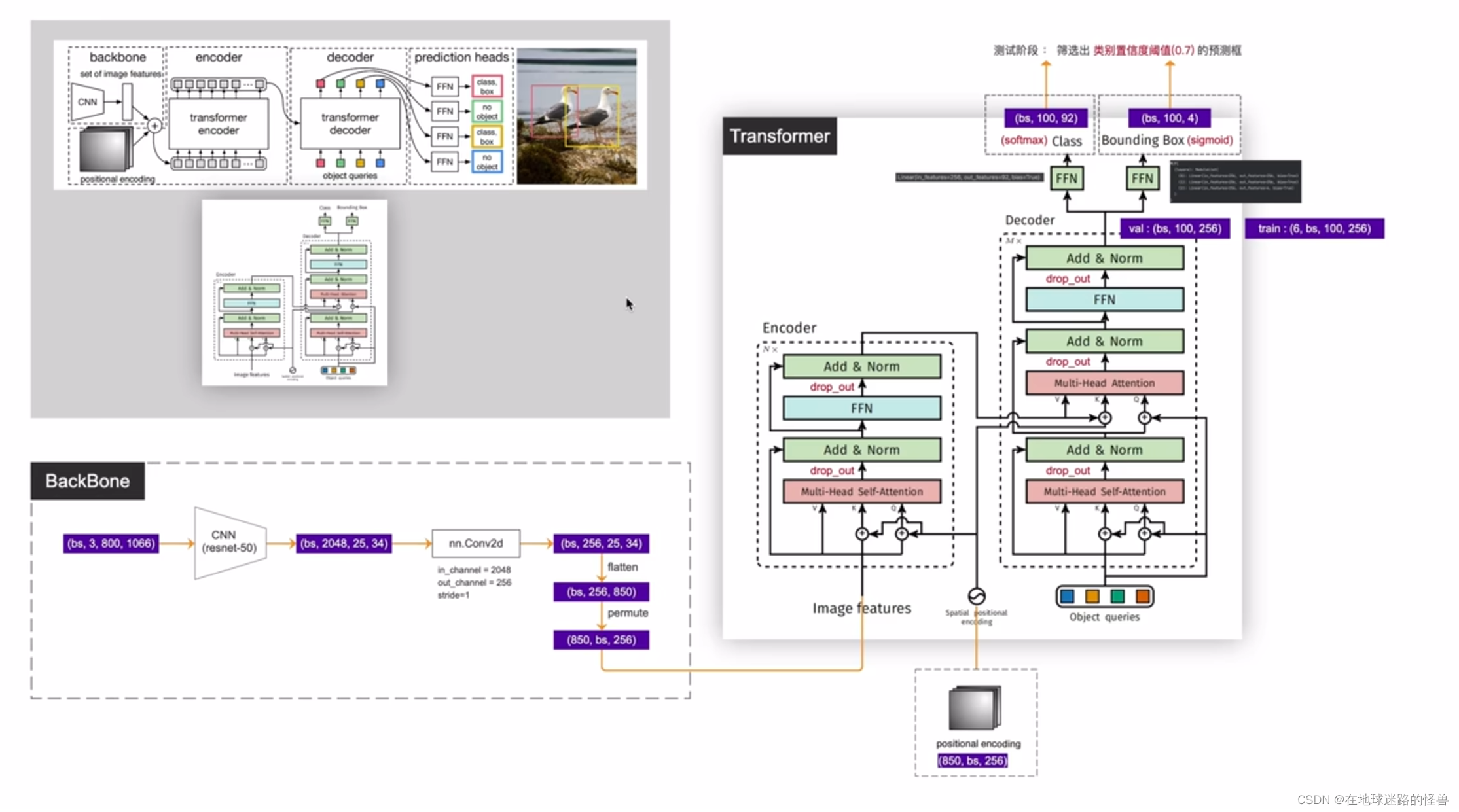Viewport: 1459px width, 812px height.
Task: Click the Object queries label under colored squares
Action: 1104,616
